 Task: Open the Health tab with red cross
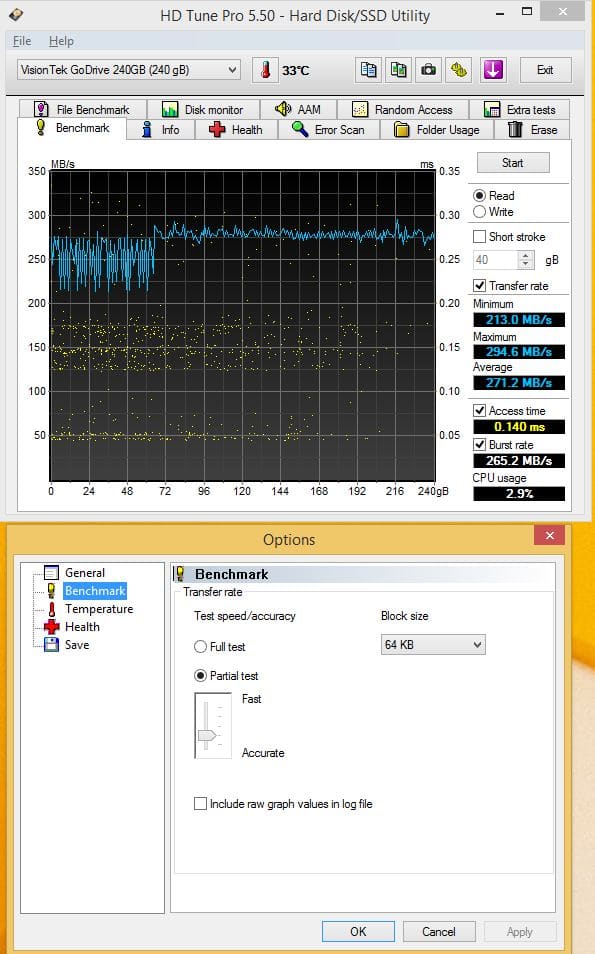[x=236, y=130]
